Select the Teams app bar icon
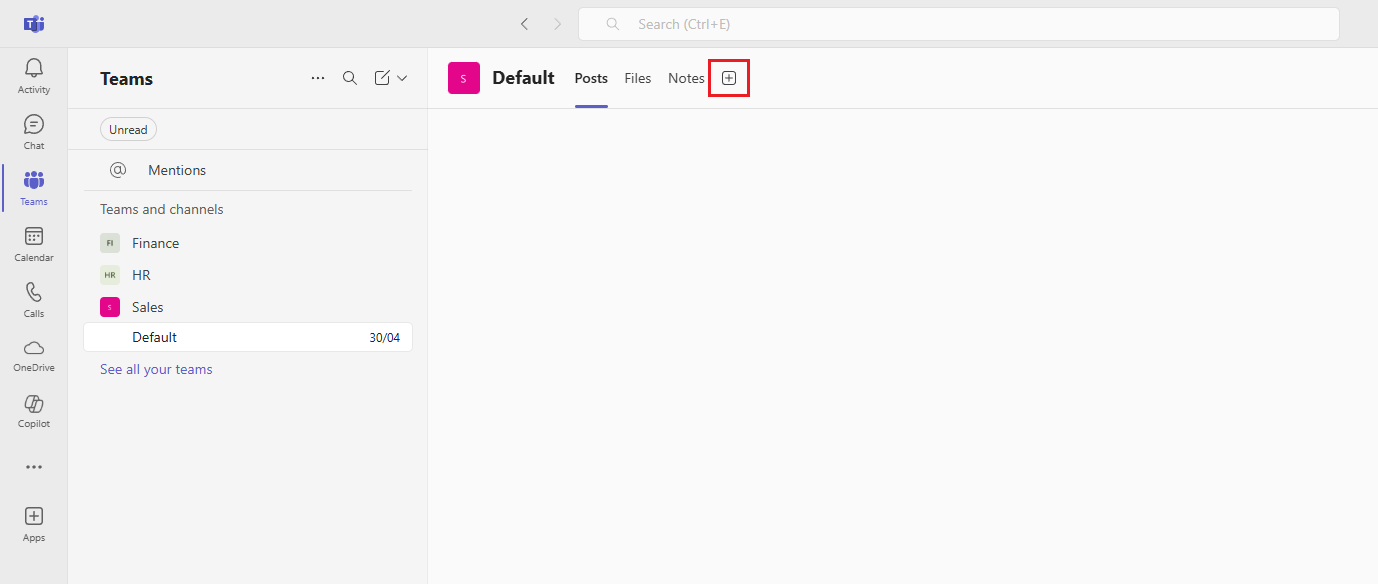The height and width of the screenshot is (584, 1378). click(34, 188)
